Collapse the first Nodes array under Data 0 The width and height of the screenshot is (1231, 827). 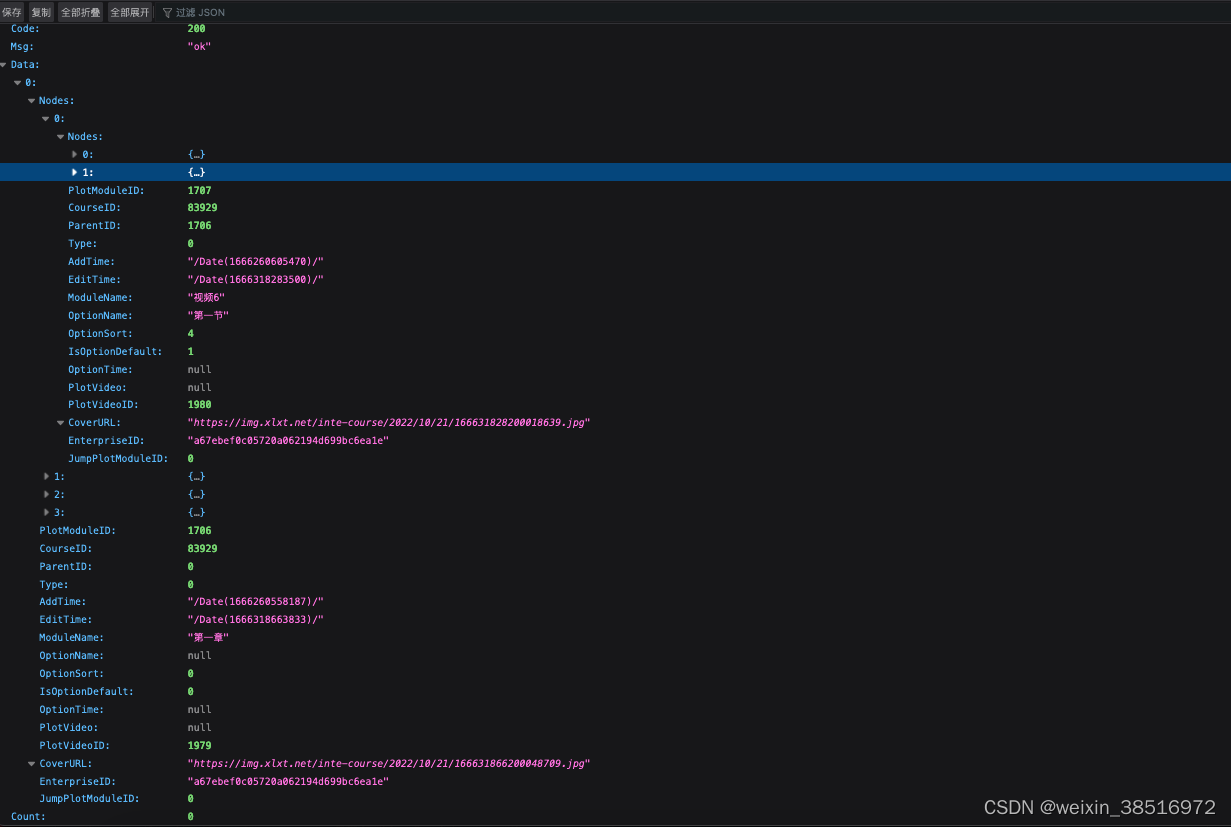(x=32, y=100)
